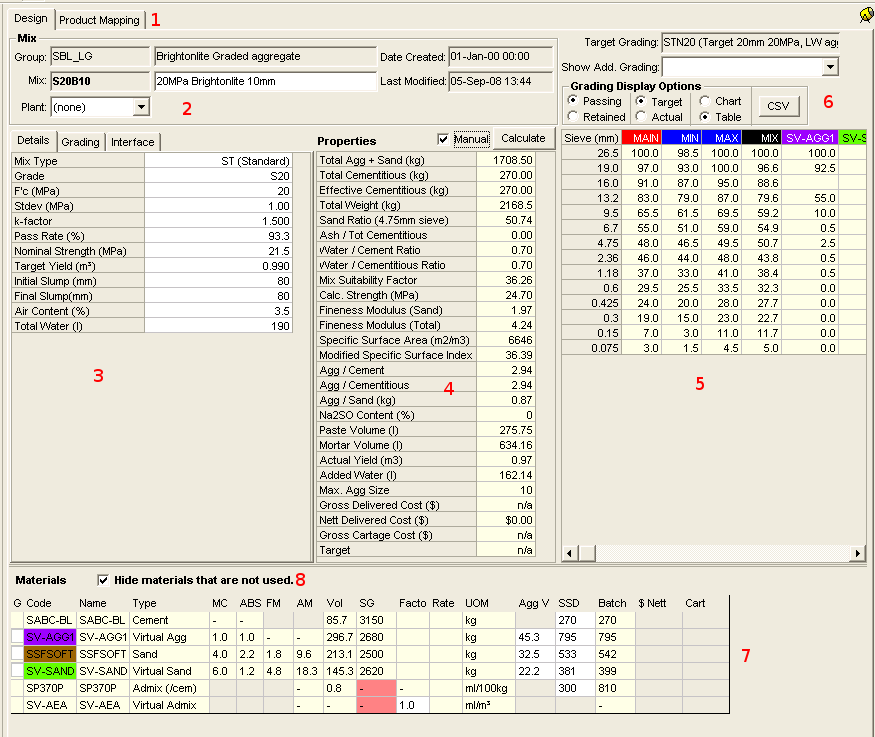Select the Actual radio button
The width and height of the screenshot is (875, 737).
(642, 117)
